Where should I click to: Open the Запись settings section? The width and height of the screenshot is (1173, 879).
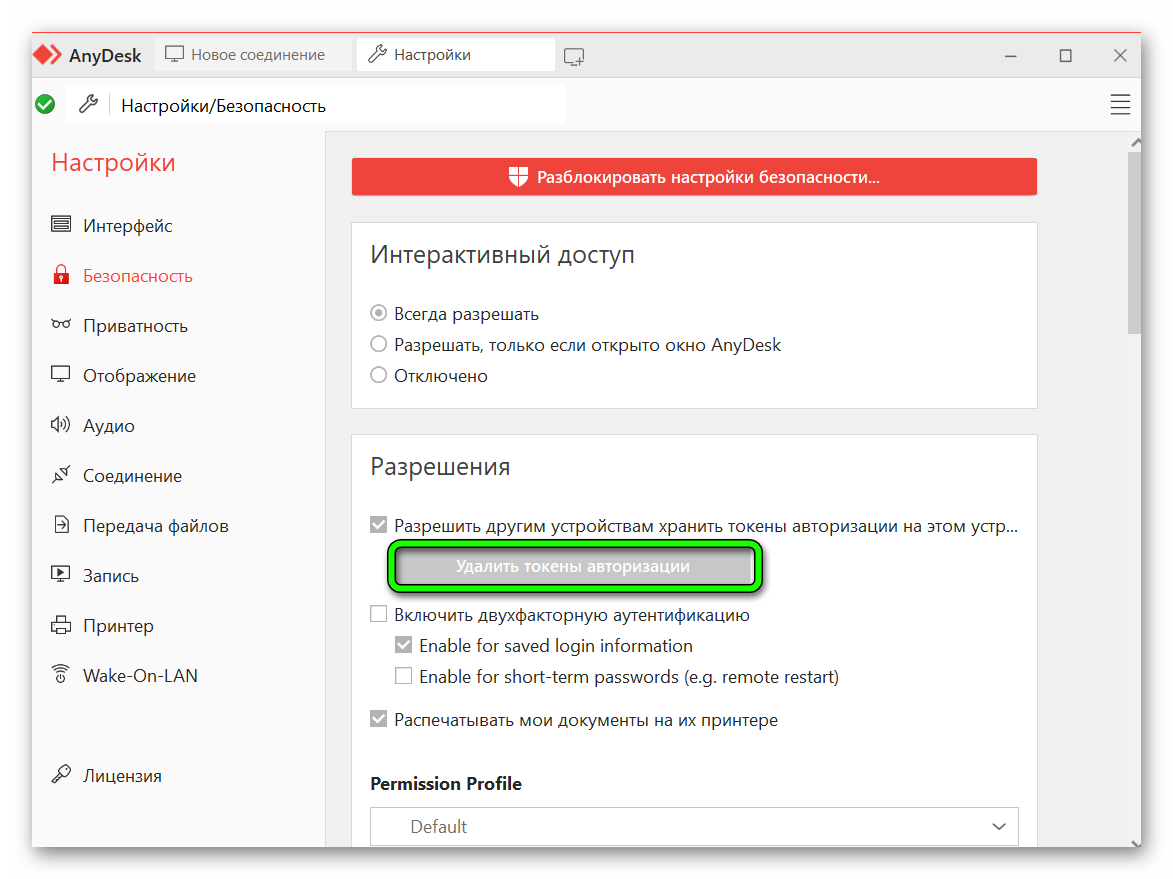tap(111, 576)
